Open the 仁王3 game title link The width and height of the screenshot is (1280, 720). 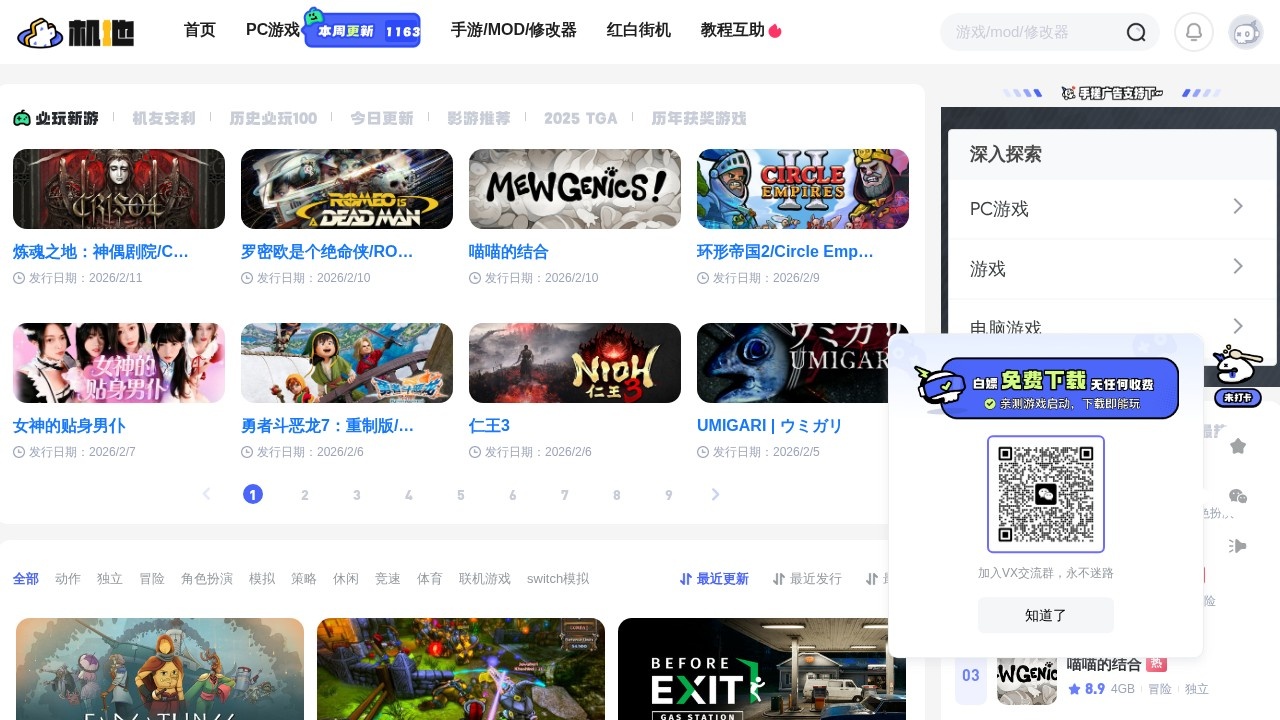tap(490, 426)
